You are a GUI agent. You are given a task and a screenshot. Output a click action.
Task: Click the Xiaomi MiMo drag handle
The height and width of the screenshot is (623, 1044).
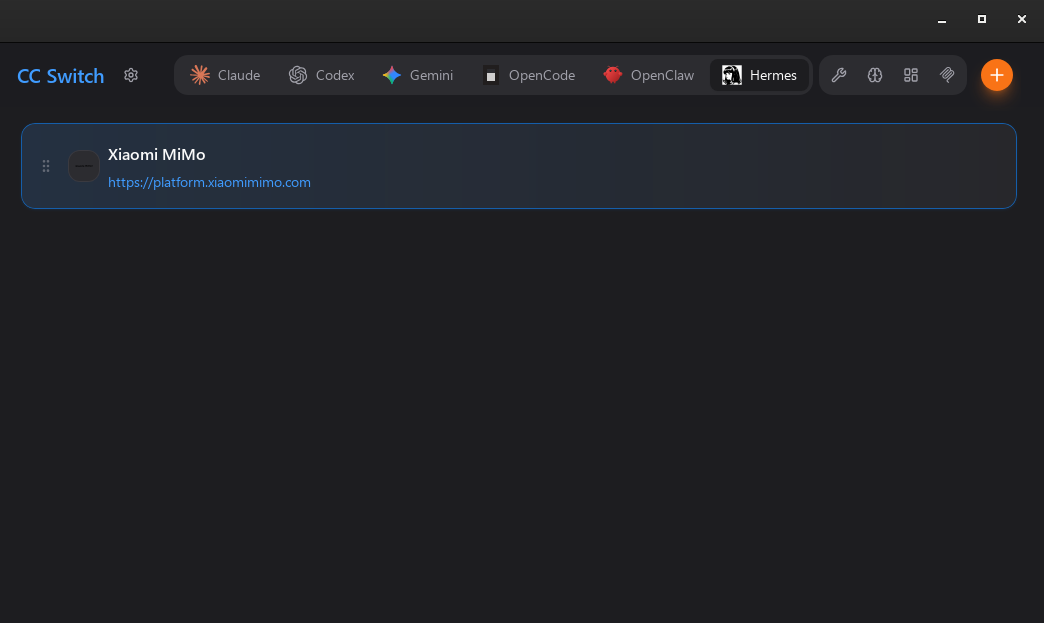(46, 166)
